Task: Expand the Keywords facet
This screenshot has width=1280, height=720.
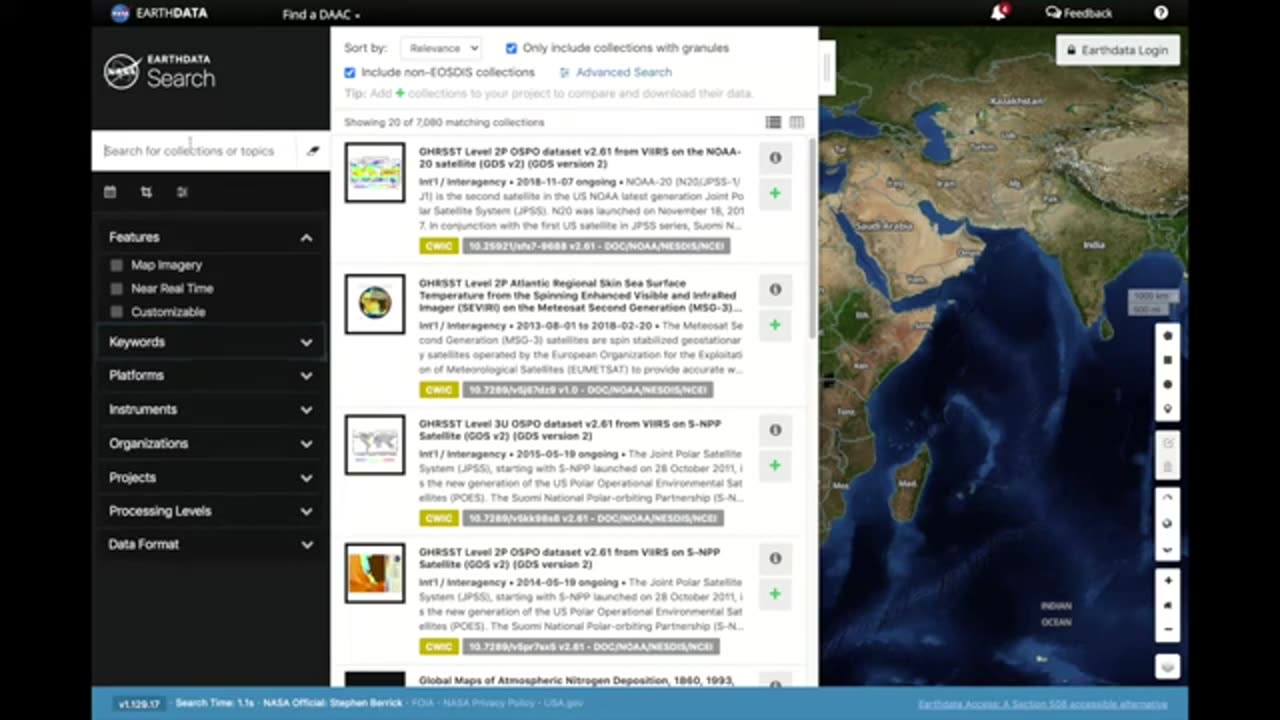Action: click(210, 342)
